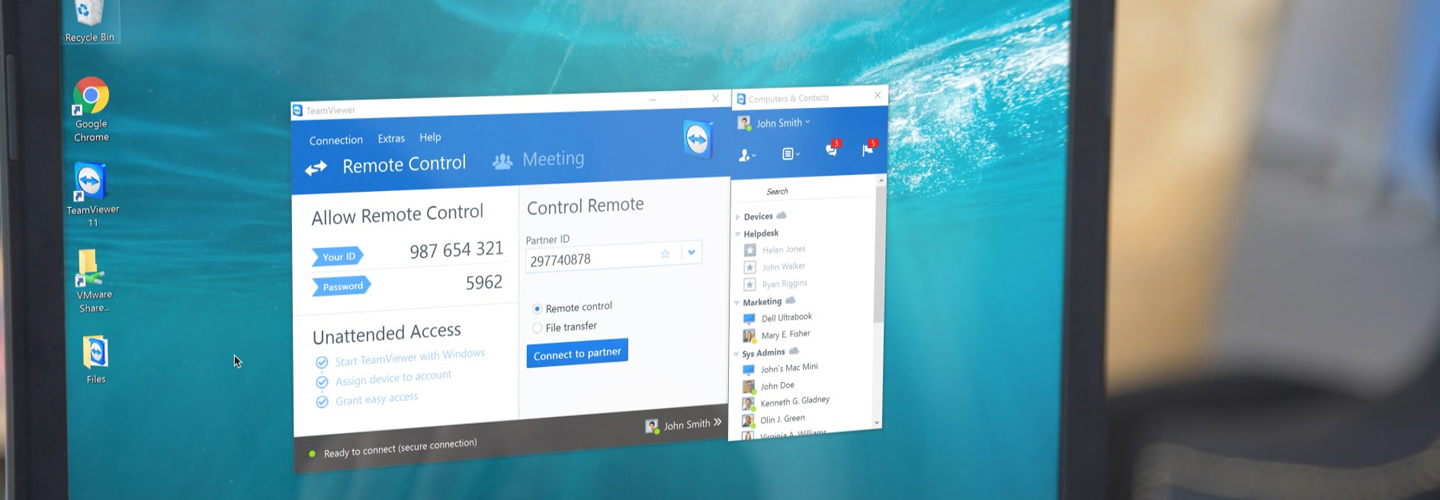The height and width of the screenshot is (500, 1440).
Task: Click Mary E. Fisher's avatar
Action: [749, 336]
